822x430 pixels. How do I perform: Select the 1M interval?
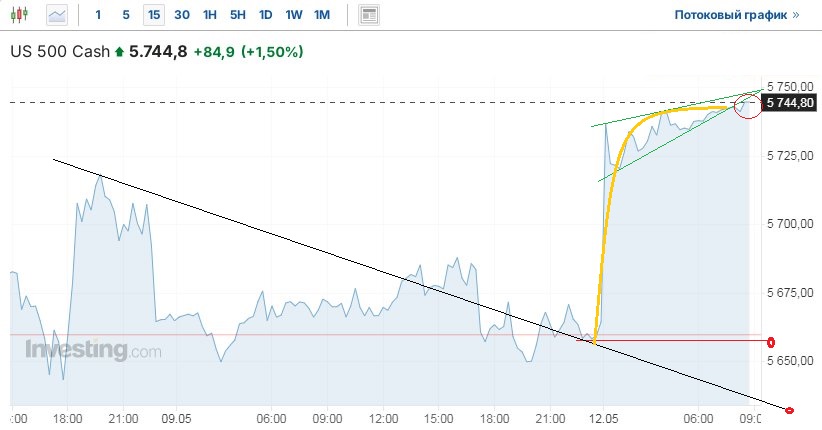click(x=321, y=15)
